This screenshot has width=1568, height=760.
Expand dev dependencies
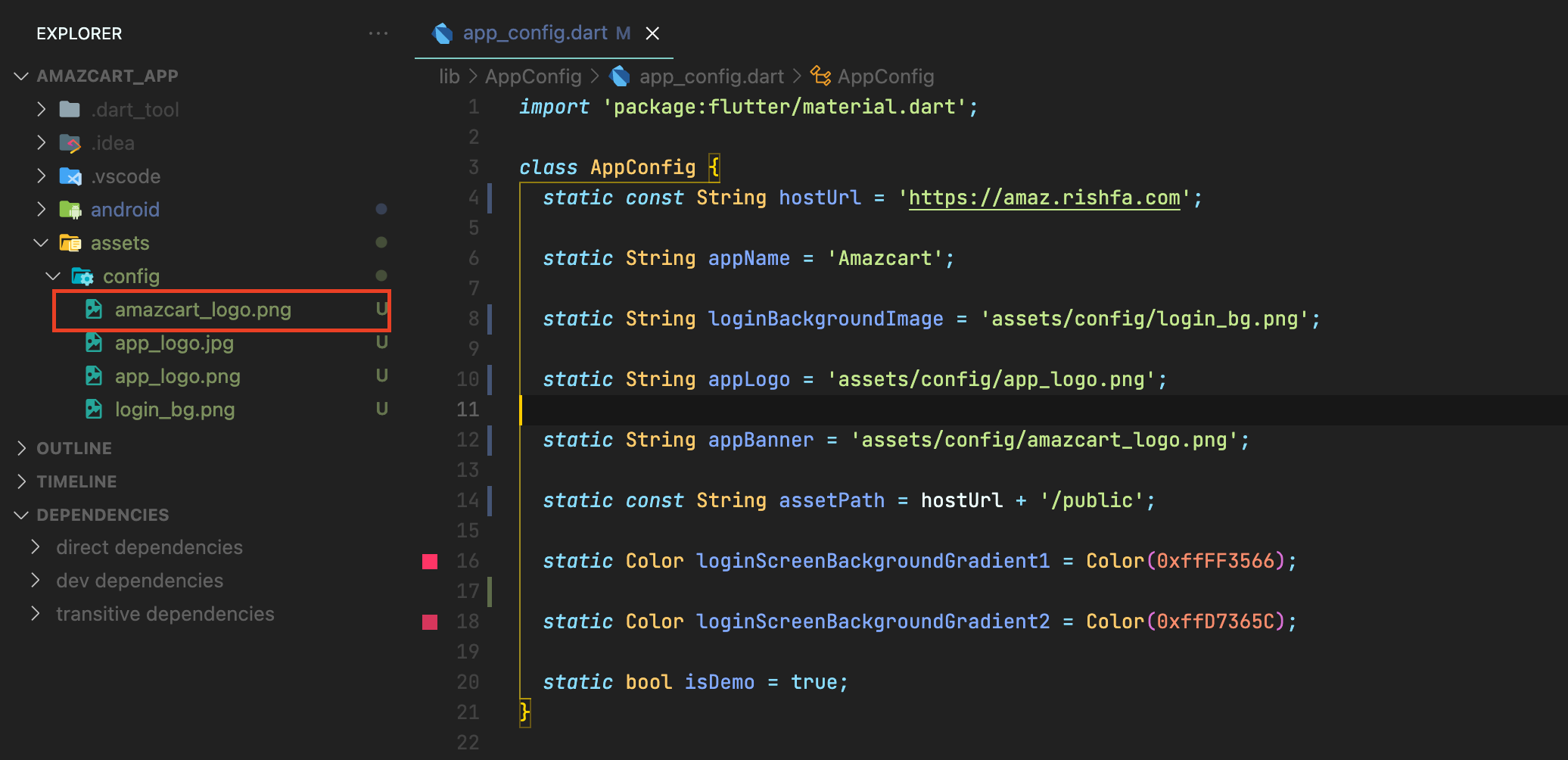point(139,581)
